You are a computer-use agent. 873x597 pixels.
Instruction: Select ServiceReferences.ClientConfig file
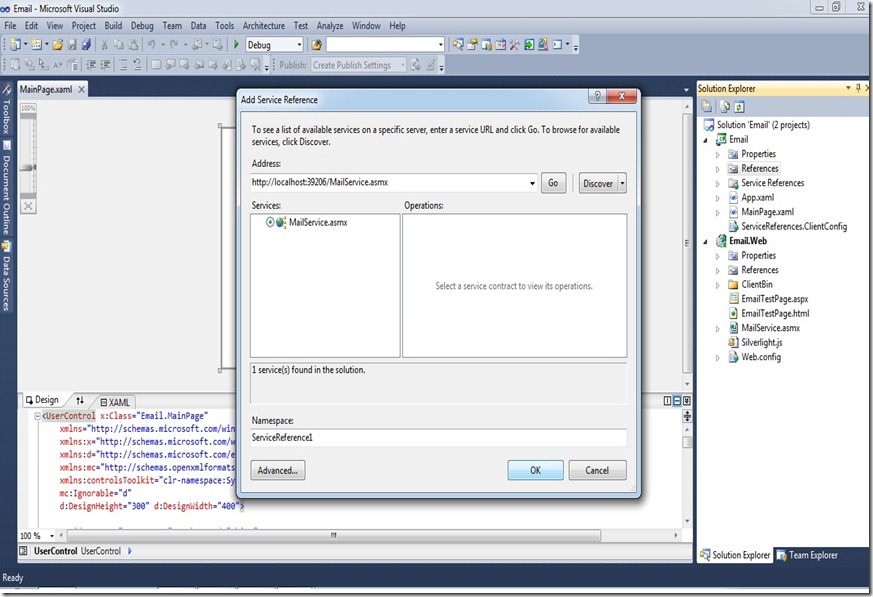pos(793,227)
